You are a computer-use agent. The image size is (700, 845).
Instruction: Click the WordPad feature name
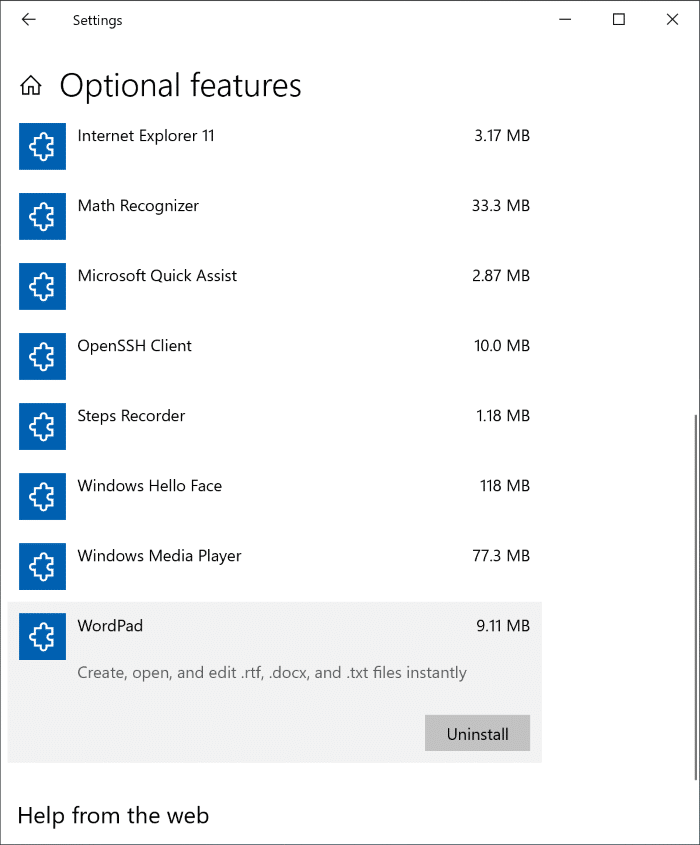pyautogui.click(x=110, y=626)
